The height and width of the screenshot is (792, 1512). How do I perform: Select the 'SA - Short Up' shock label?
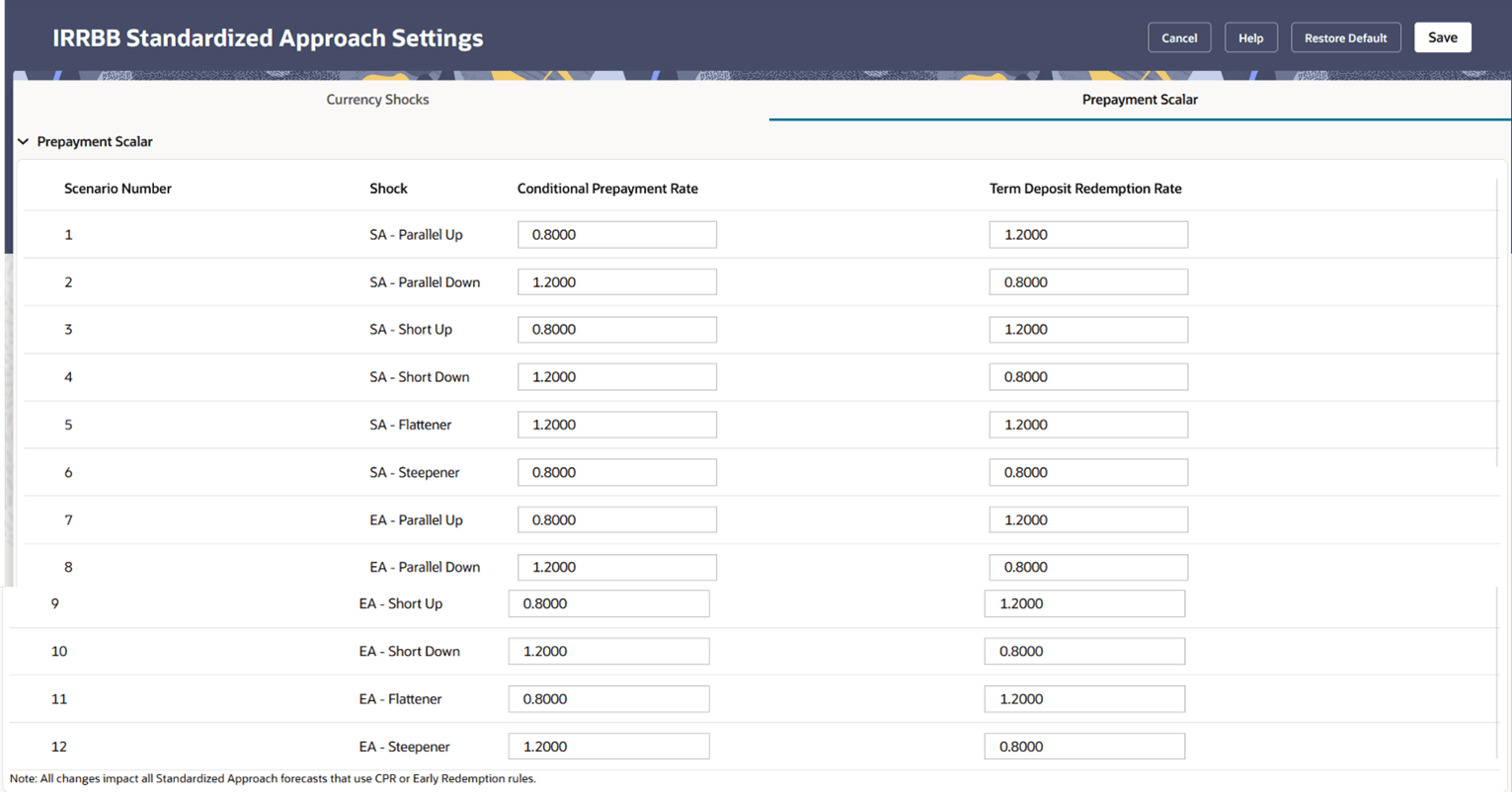[411, 330]
